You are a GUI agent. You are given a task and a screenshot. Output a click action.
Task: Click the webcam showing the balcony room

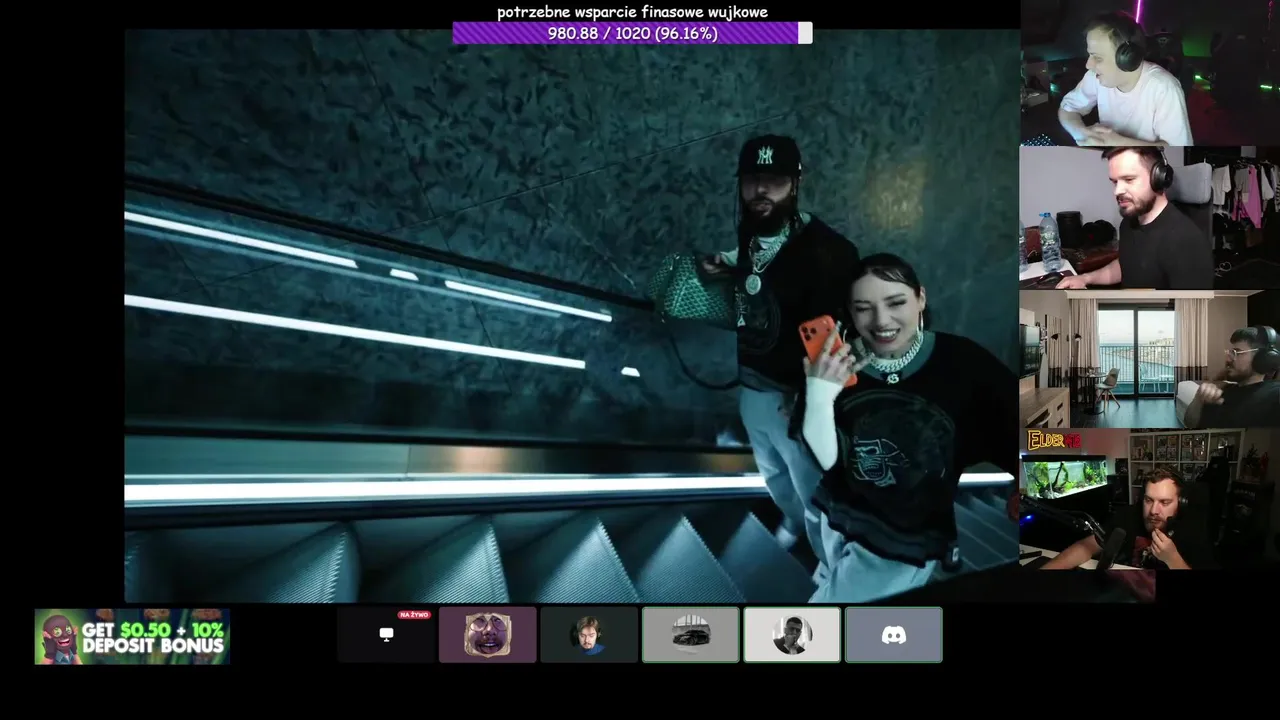click(1150, 360)
